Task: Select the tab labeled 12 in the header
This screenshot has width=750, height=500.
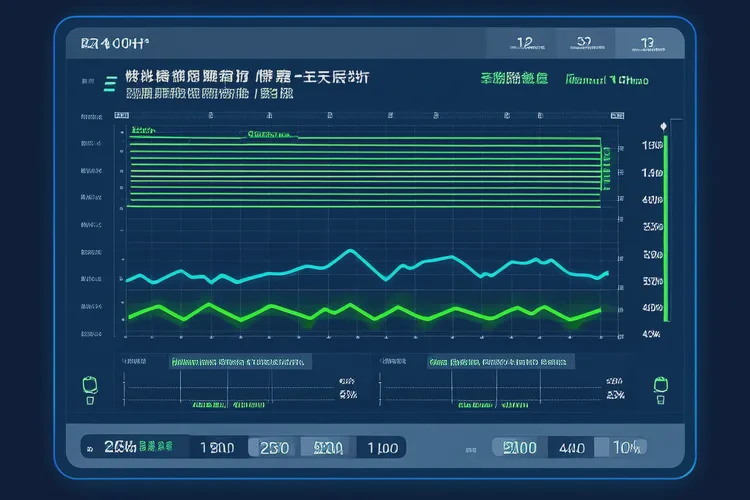Action: [523, 44]
